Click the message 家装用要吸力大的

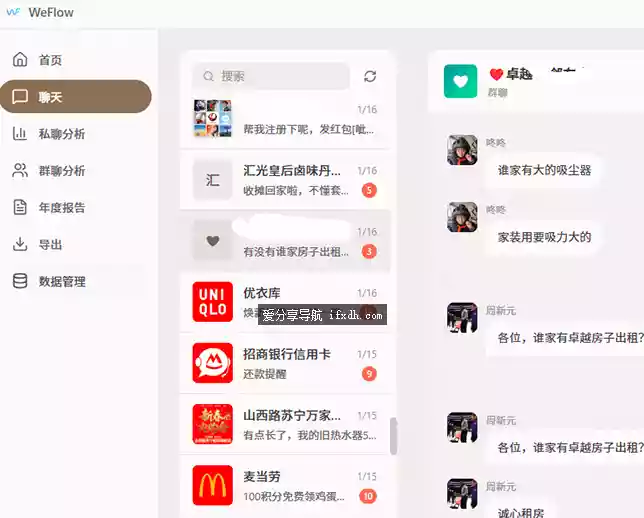click(x=544, y=237)
